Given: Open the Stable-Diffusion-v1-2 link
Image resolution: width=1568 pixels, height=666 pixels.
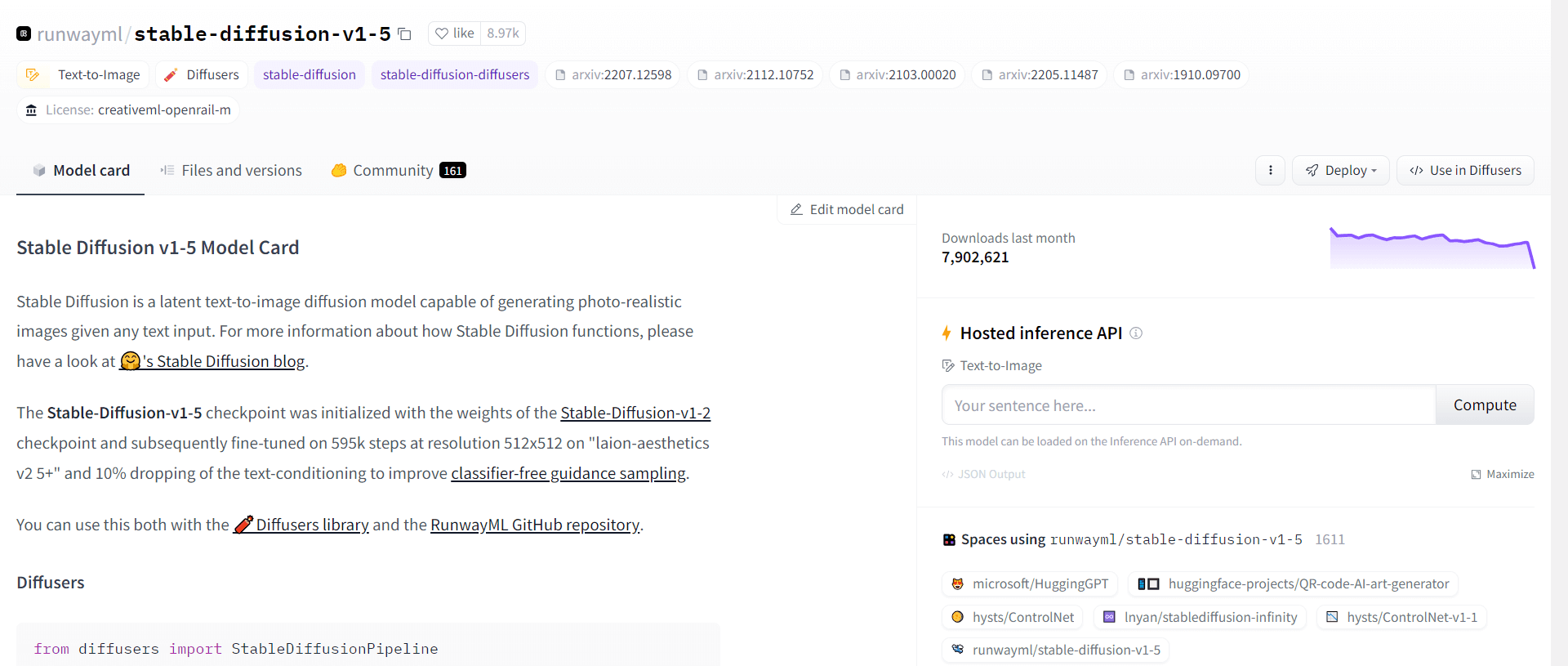Looking at the screenshot, I should (x=635, y=413).
